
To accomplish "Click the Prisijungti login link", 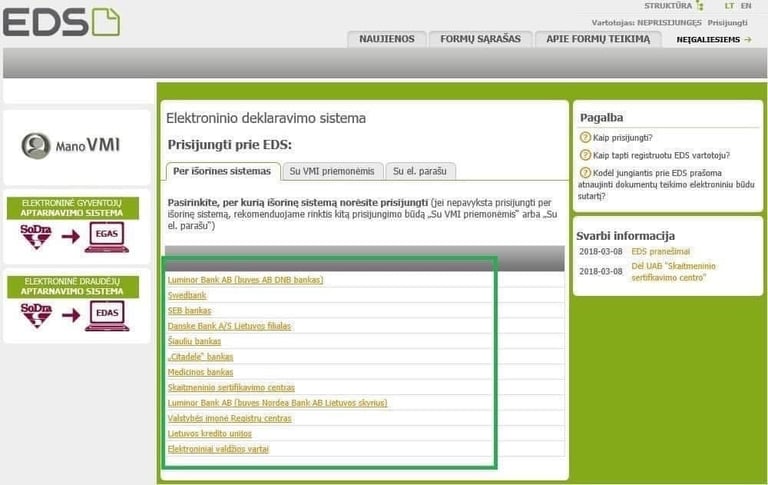I will click(x=727, y=23).
